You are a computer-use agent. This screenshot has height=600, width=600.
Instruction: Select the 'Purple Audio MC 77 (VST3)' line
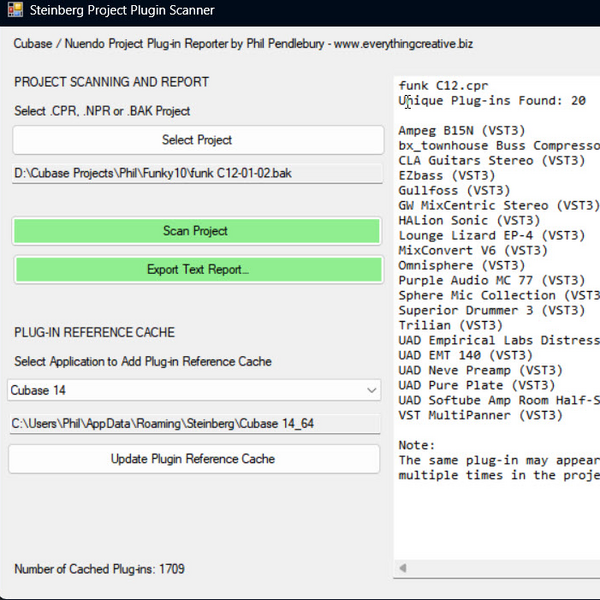click(x=491, y=280)
